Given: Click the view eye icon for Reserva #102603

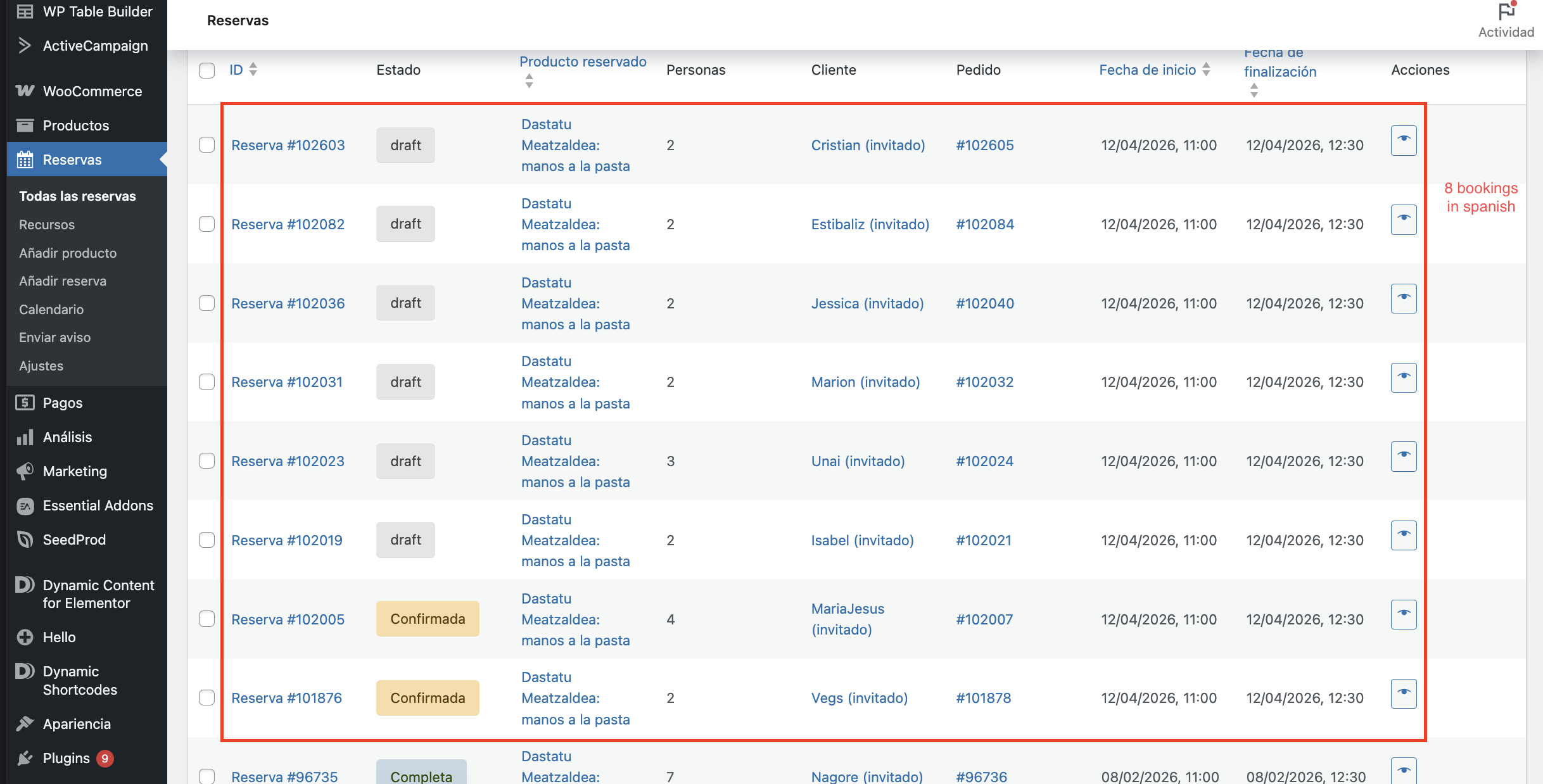Looking at the screenshot, I should 1403,140.
